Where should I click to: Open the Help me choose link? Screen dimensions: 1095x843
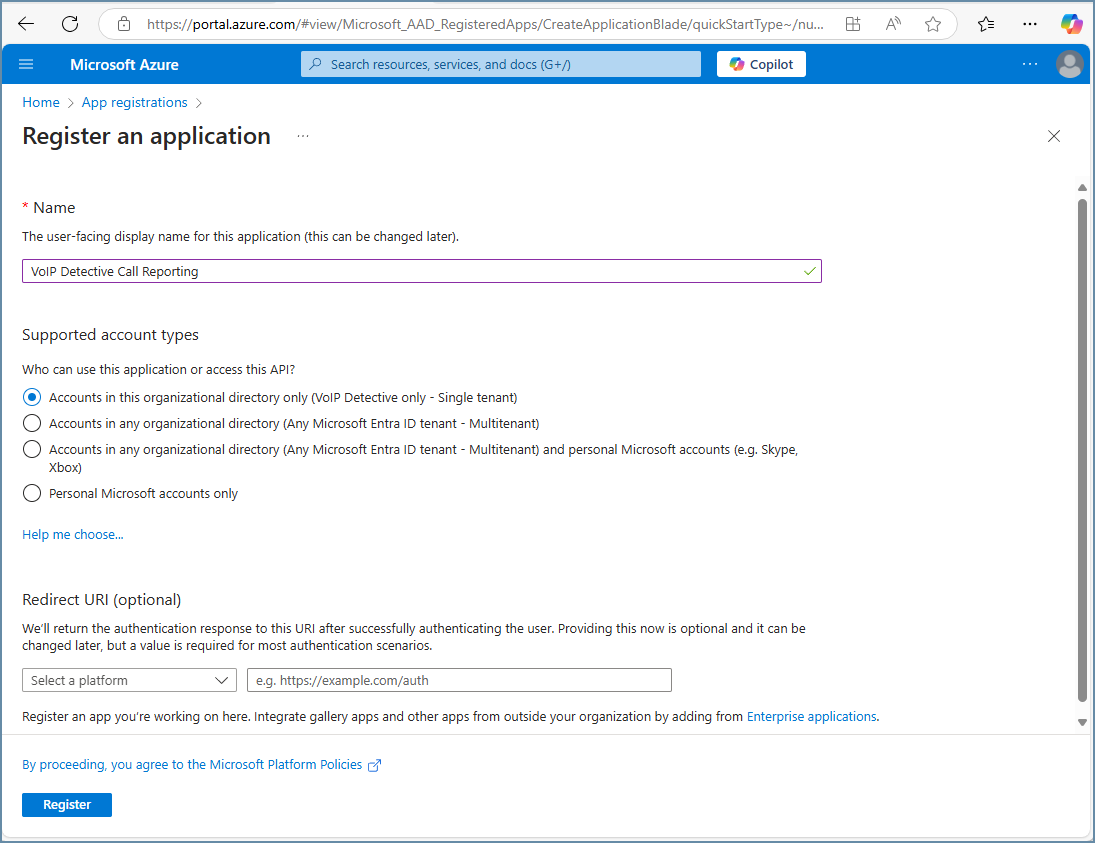pyautogui.click(x=73, y=534)
